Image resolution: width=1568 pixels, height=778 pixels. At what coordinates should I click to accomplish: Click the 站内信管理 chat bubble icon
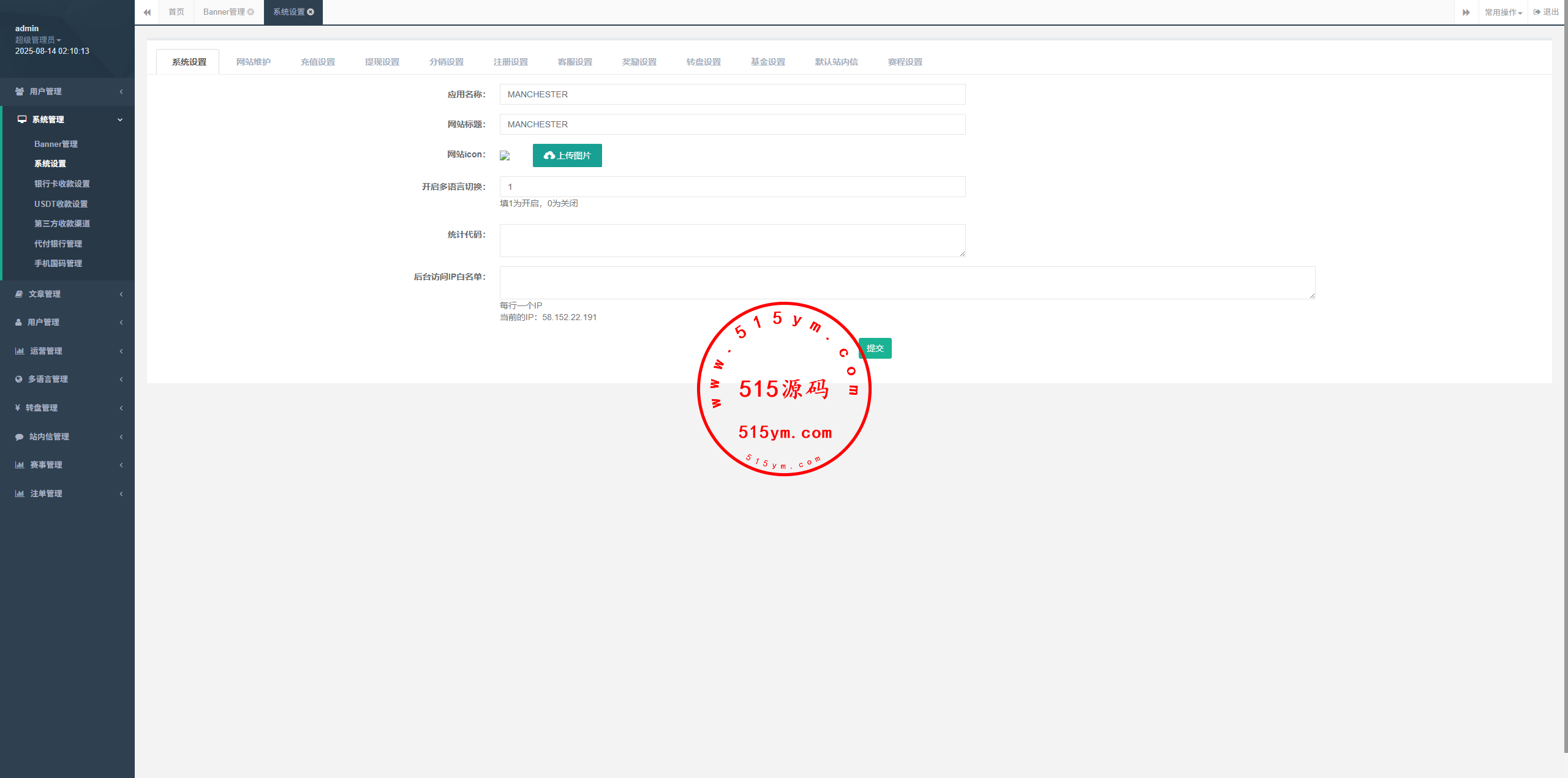point(19,437)
